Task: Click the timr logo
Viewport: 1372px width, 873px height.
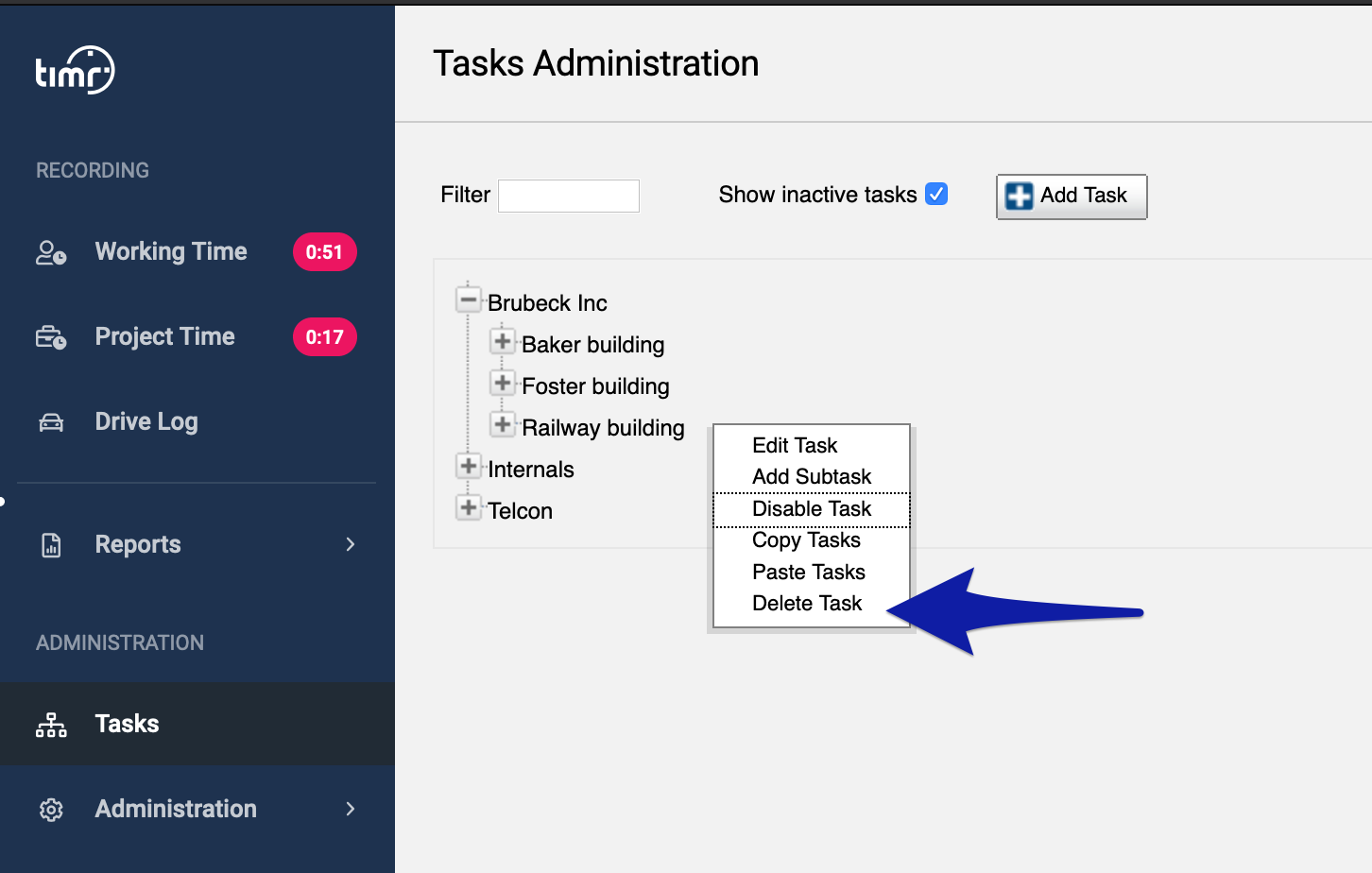Action: [x=76, y=70]
